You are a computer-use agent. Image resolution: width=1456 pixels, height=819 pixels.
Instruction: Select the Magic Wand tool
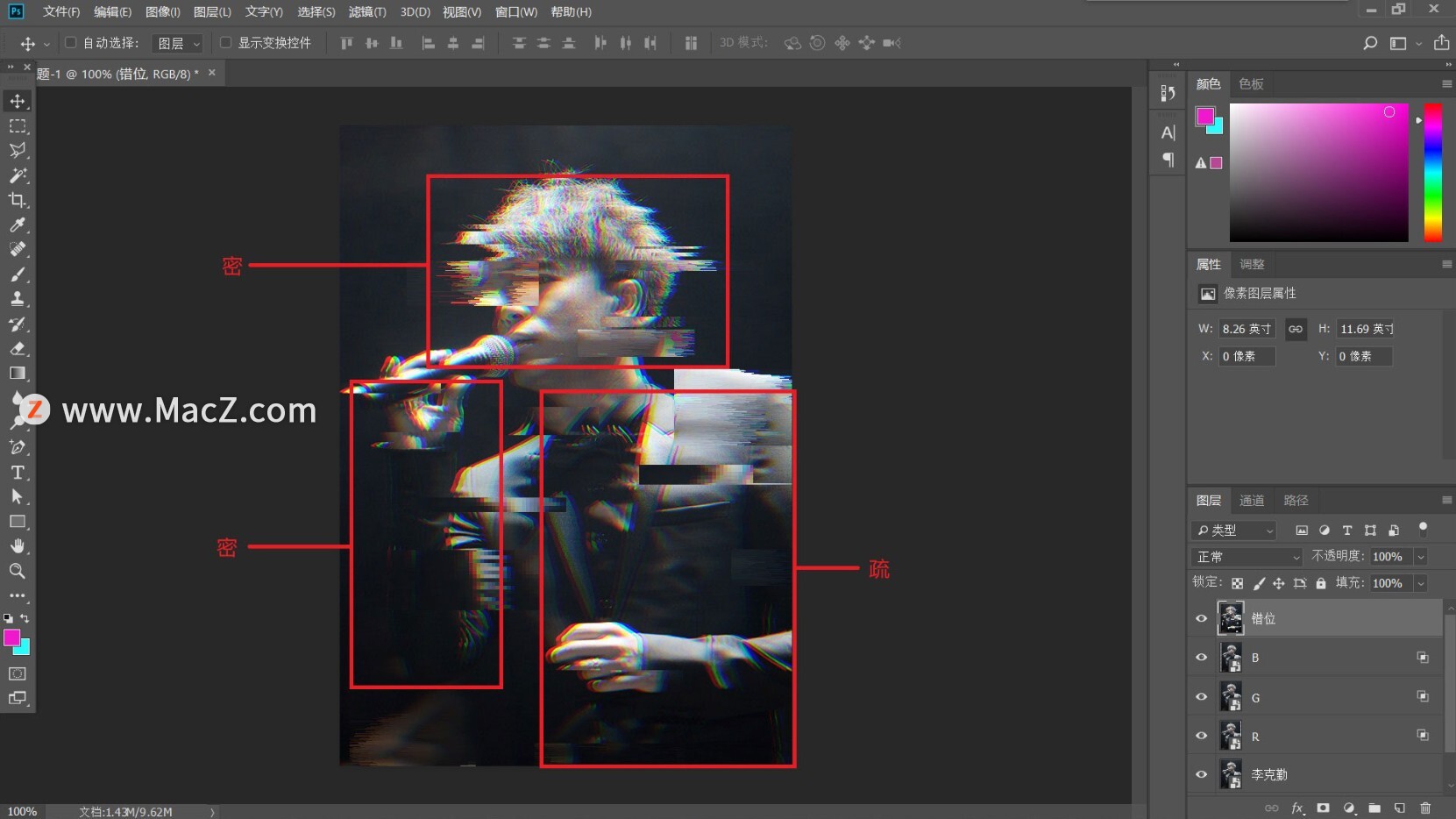tap(18, 175)
